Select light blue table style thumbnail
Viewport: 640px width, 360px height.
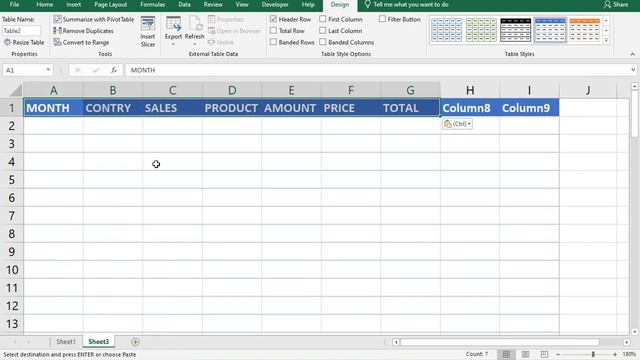click(x=447, y=30)
